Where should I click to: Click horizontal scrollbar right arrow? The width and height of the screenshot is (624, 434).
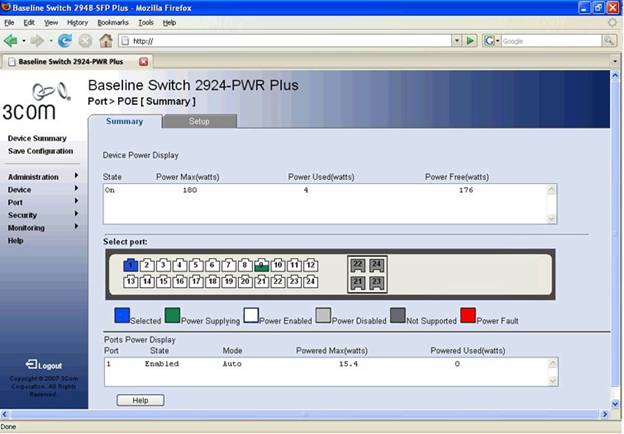605,414
